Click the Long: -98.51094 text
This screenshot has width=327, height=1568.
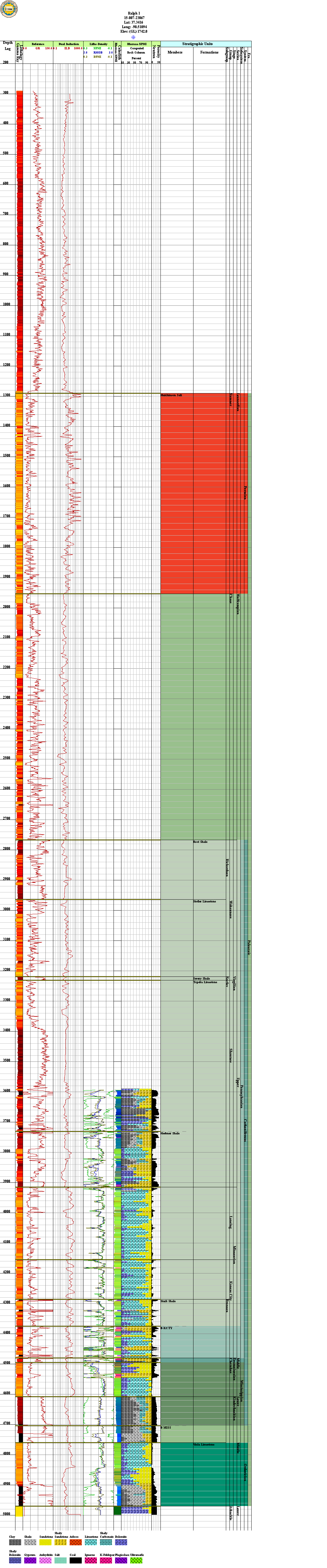point(133,27)
